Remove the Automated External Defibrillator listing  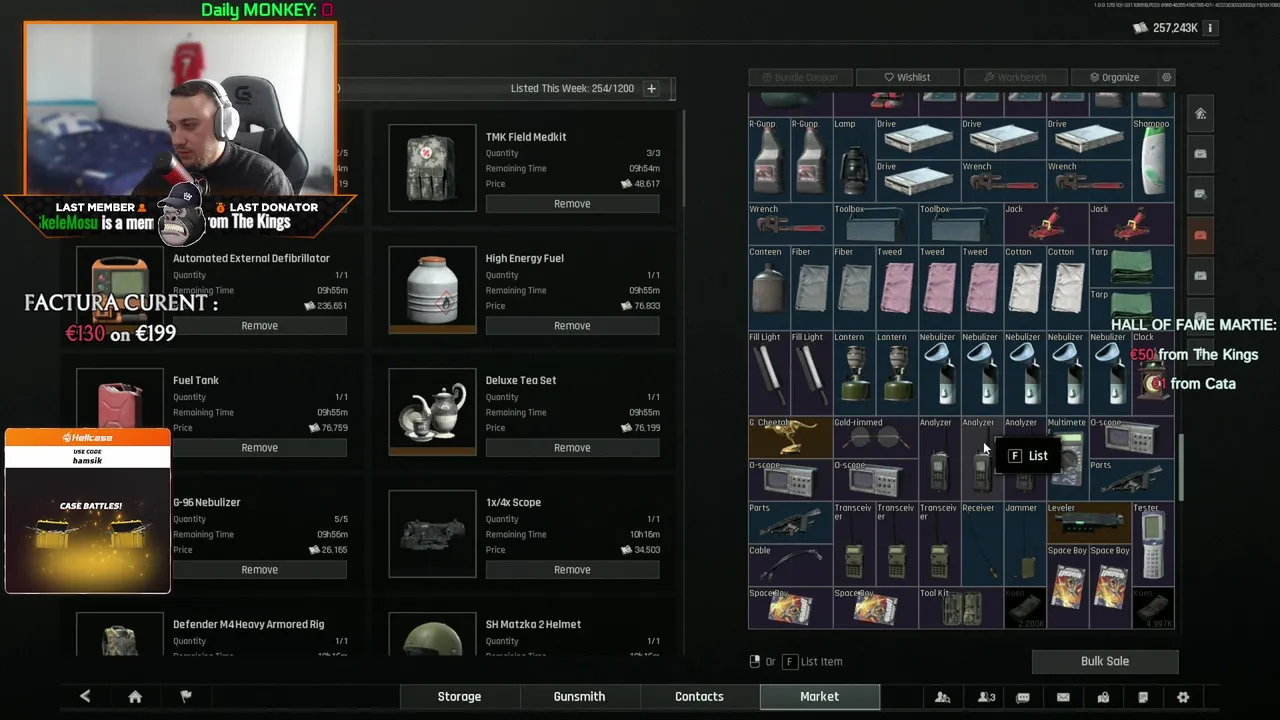(259, 326)
